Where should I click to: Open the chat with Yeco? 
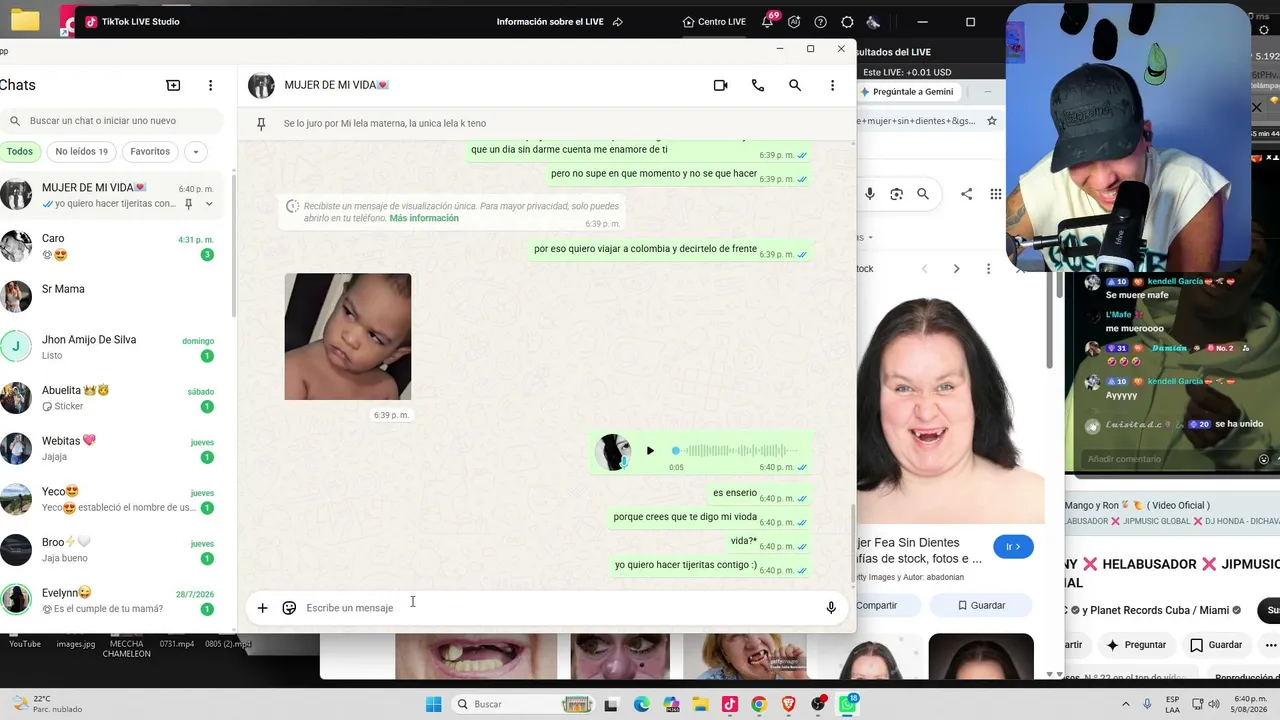click(x=112, y=499)
